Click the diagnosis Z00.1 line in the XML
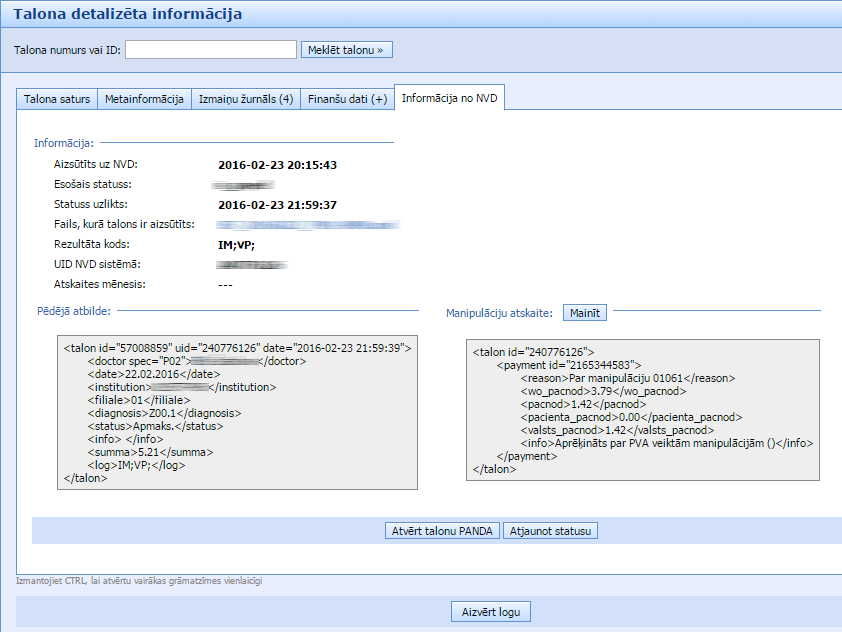Viewport: 842px width, 632px height. pyautogui.click(x=164, y=413)
